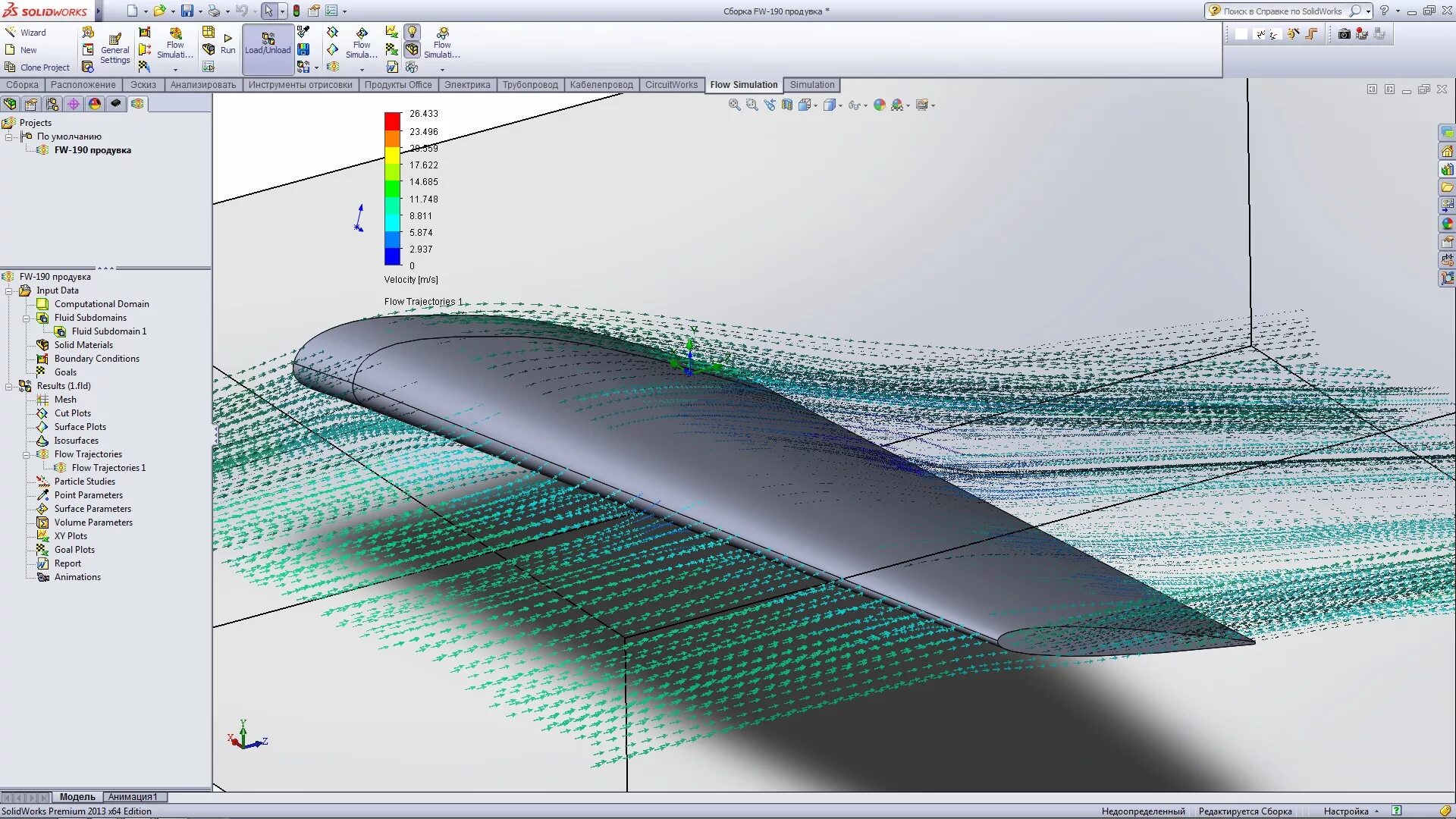Viewport: 1456px width, 819px height.
Task: Toggle the Load/Unload results button
Action: [x=268, y=43]
